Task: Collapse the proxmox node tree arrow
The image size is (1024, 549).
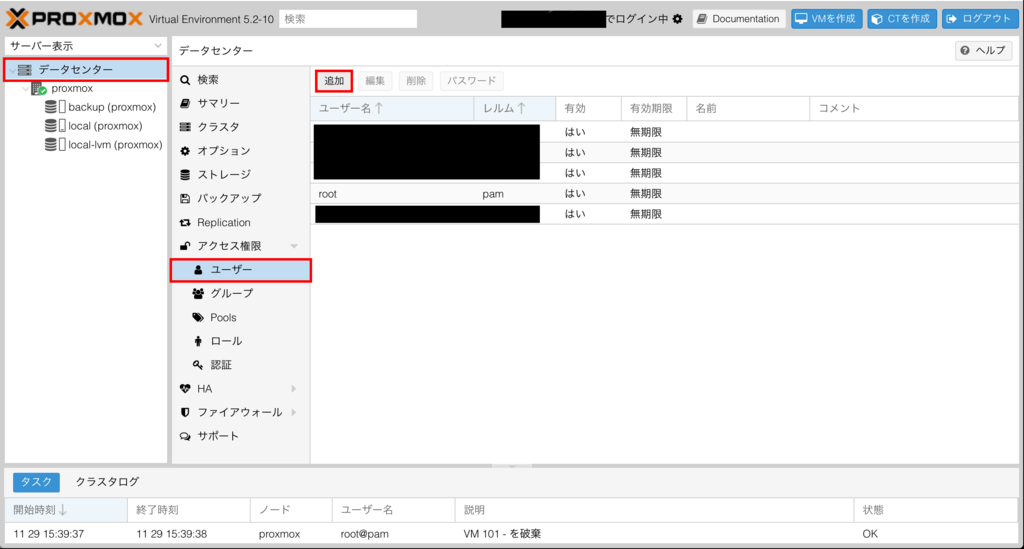Action: click(x=25, y=88)
